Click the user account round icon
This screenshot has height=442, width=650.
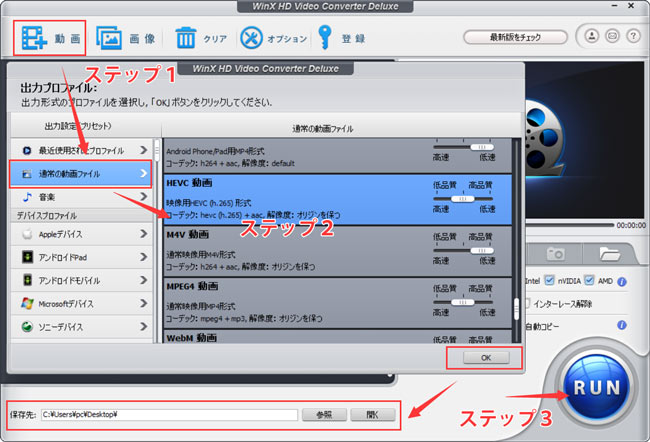click(x=592, y=36)
